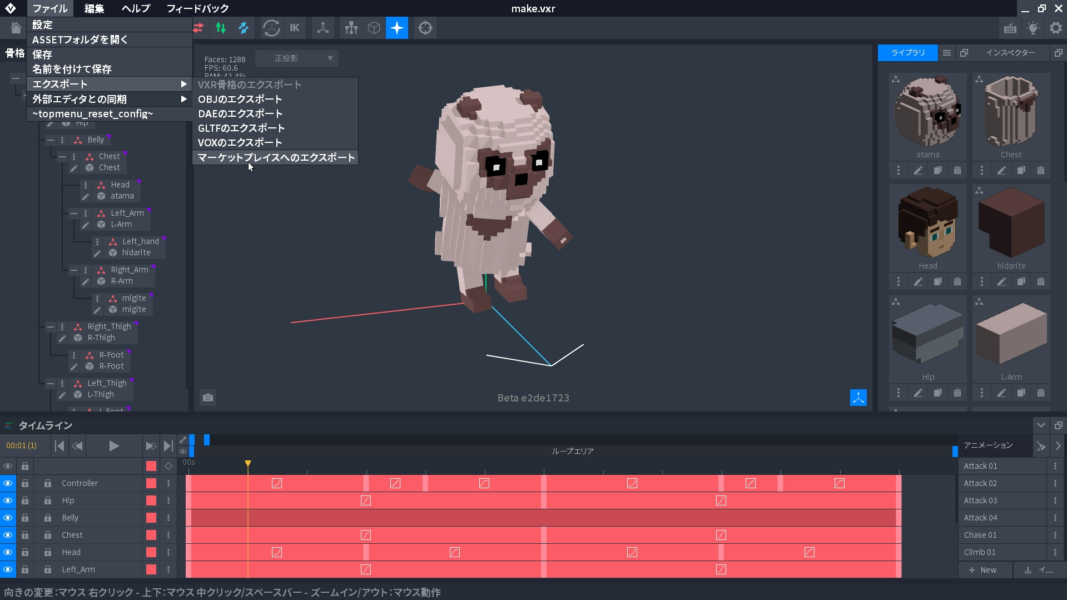This screenshot has width=1067, height=600.
Task: Switch the library to list view icon
Action: (x=947, y=52)
